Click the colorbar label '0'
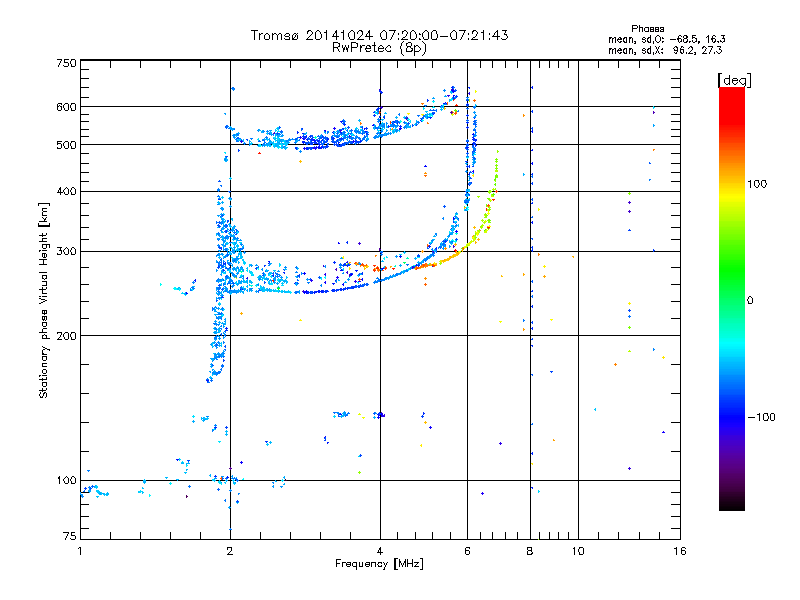 (750, 301)
